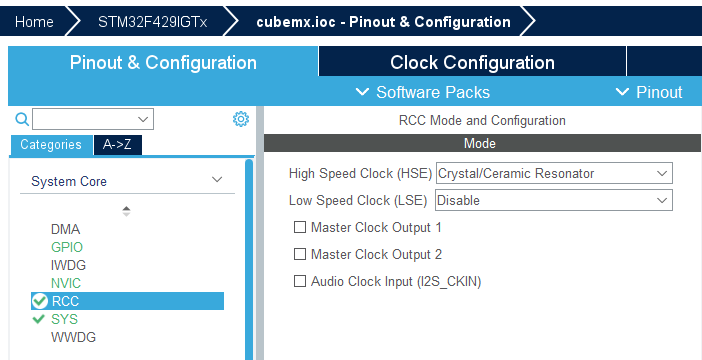Click the categories panel vertical scrollbar
This screenshot has height=360, width=702.
coord(249,260)
